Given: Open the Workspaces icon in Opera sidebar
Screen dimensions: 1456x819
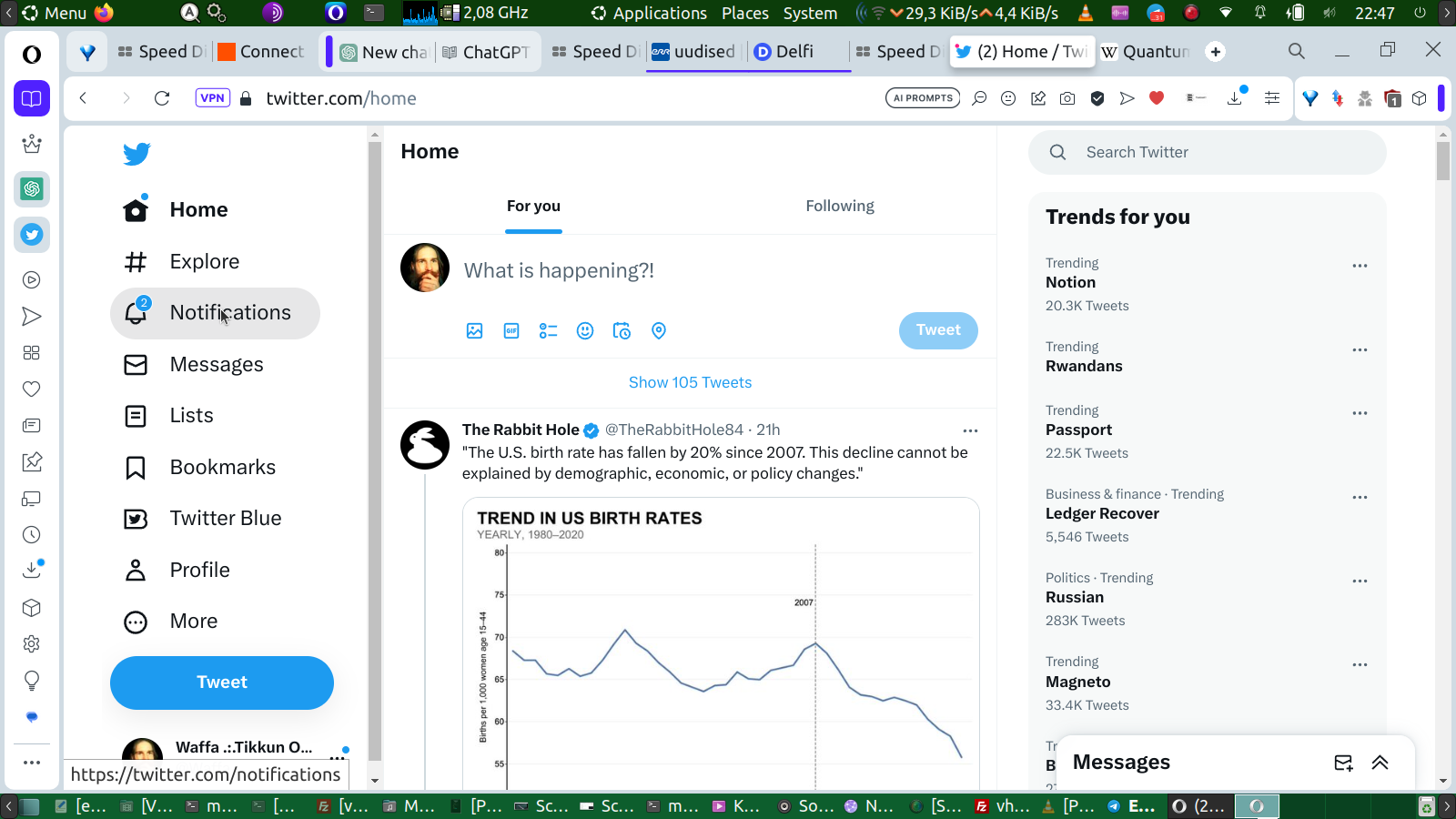Looking at the screenshot, I should [32, 98].
